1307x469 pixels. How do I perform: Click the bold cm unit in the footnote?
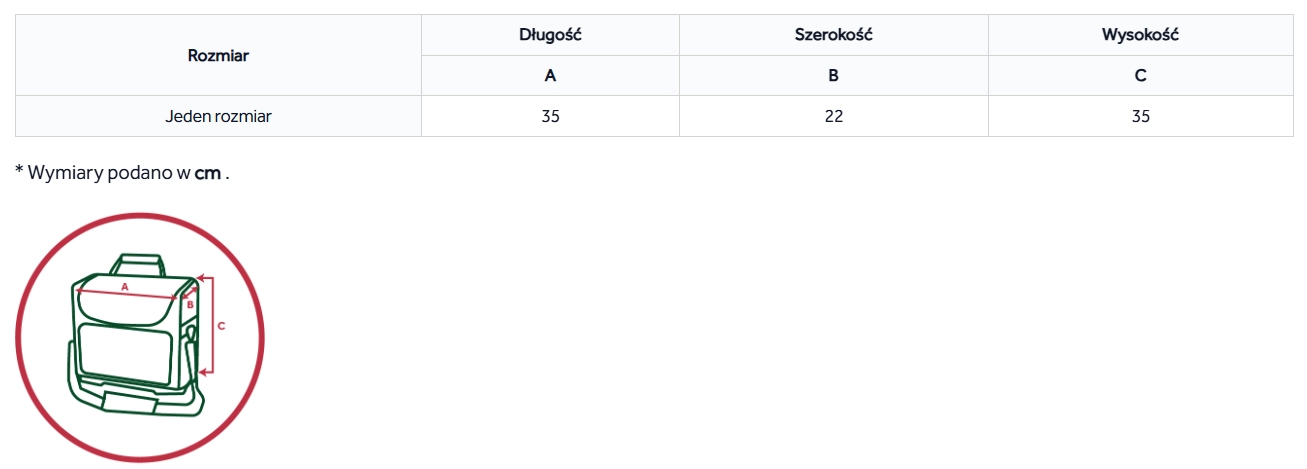(x=208, y=173)
